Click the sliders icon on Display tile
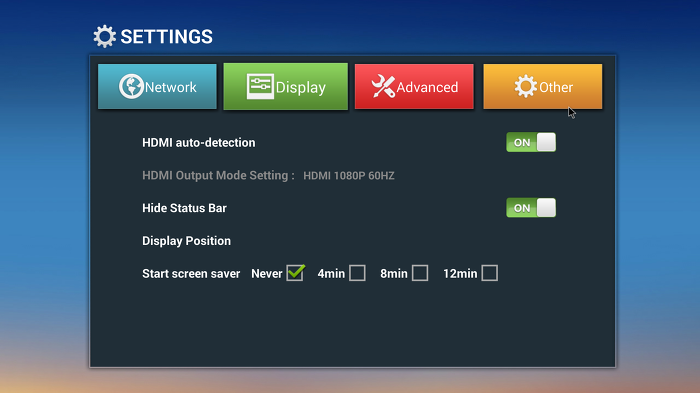Viewport: 700px width, 393px height. (260, 86)
